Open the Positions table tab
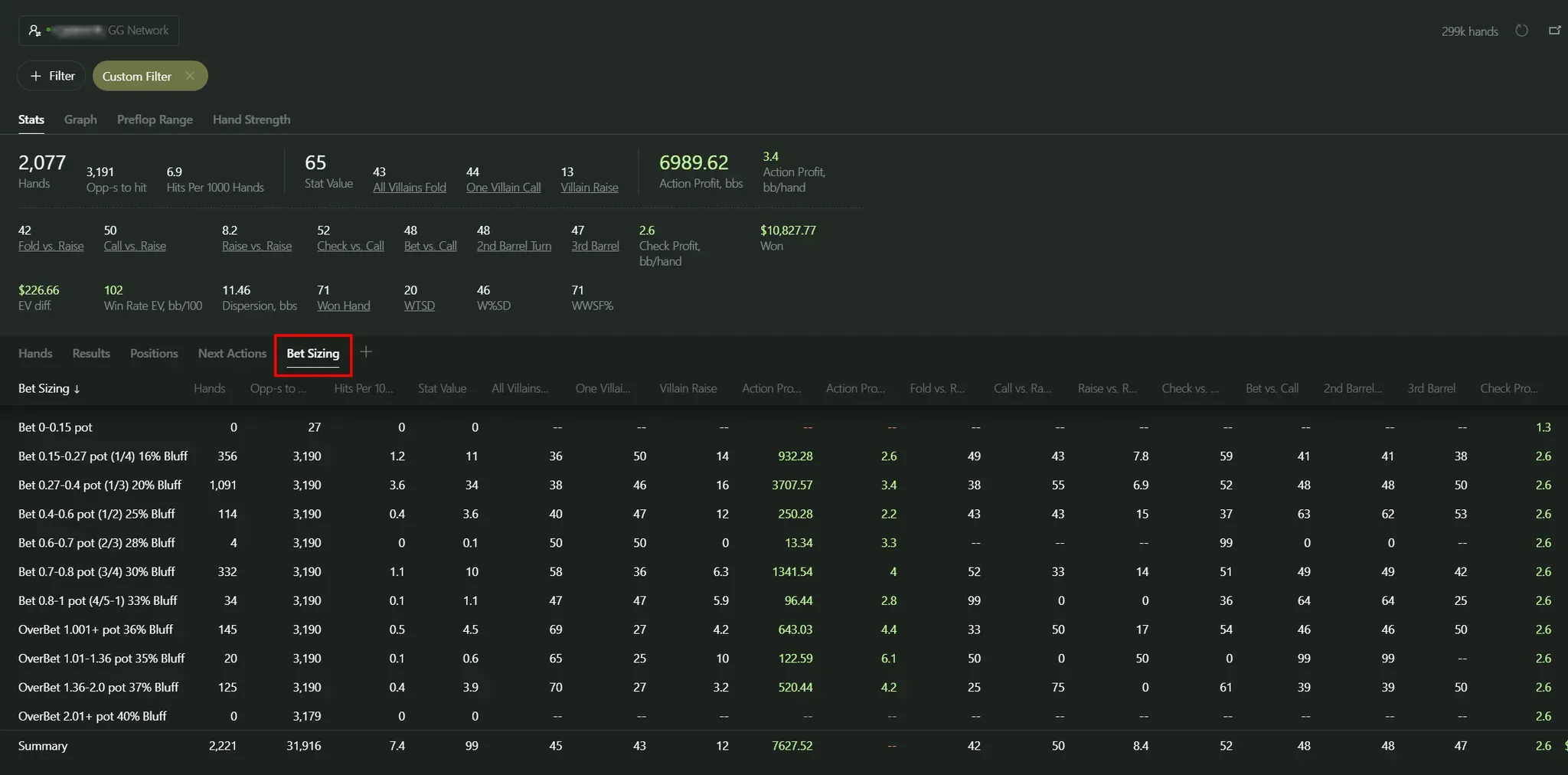The width and height of the screenshot is (1568, 775). pos(154,353)
